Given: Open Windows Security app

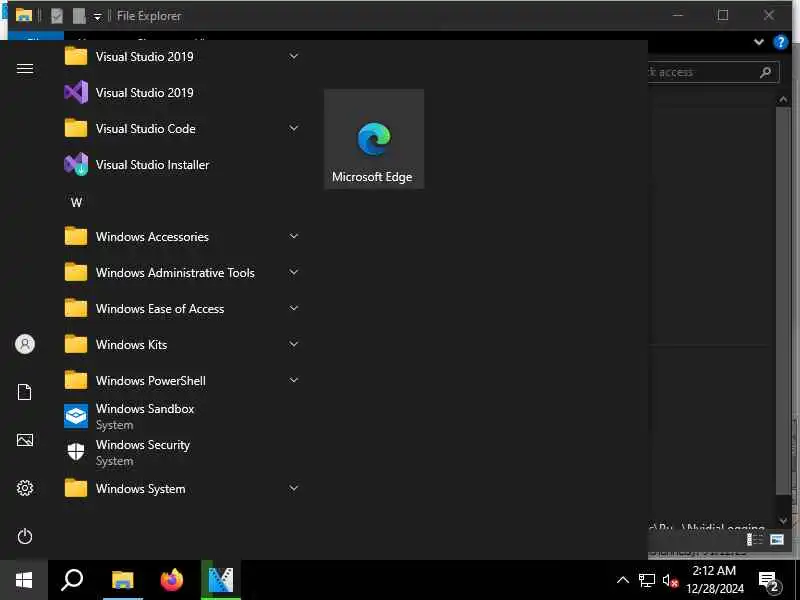Looking at the screenshot, I should 181,453.
